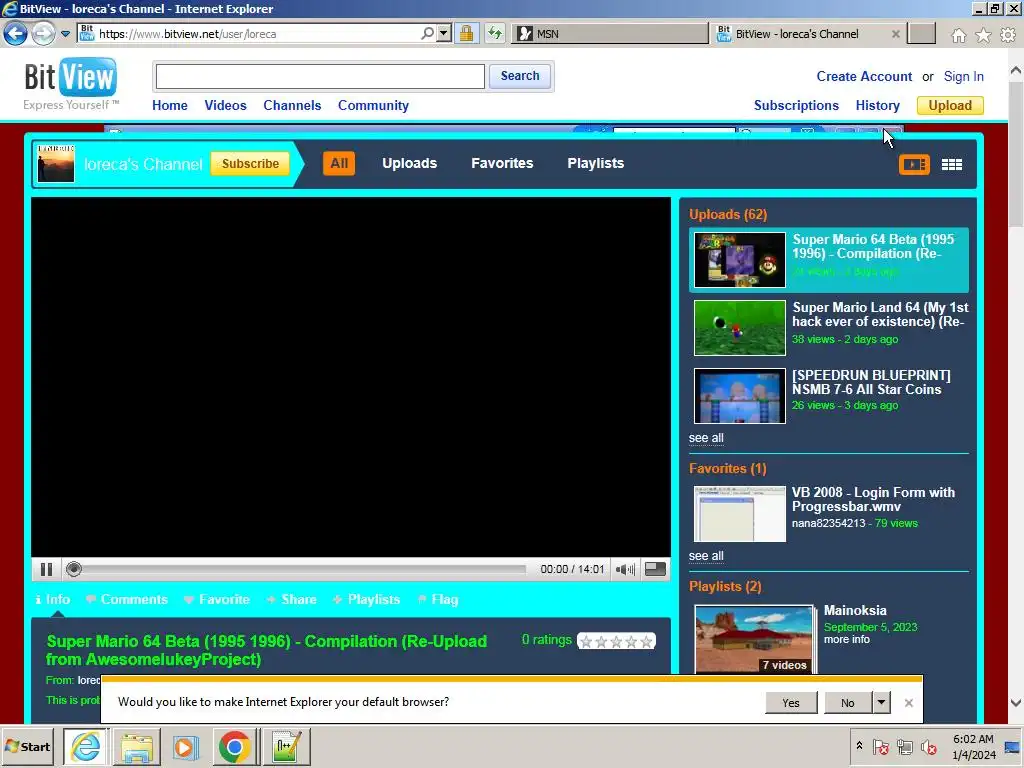Select the Favorites channel tab
Viewport: 1024px width, 768px height.
point(502,163)
